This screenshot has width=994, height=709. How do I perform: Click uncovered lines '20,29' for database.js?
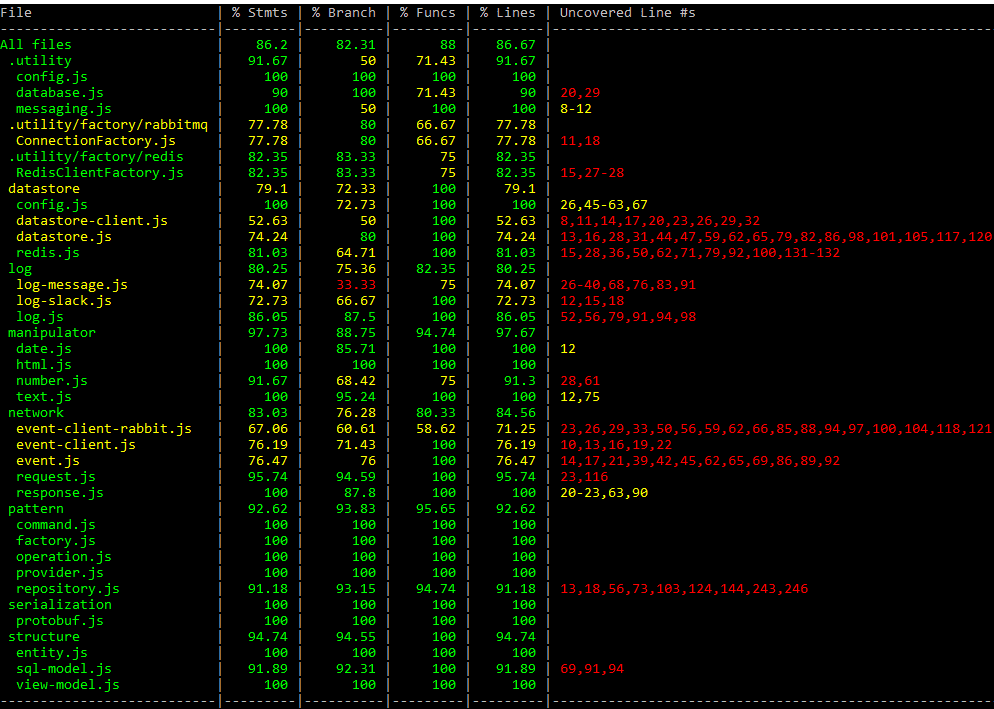[580, 93]
